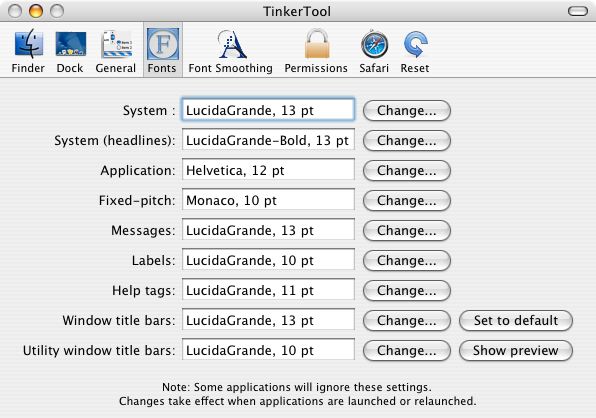Change the Fixed-pitch Monaco font
The height and width of the screenshot is (418, 596).
(407, 201)
